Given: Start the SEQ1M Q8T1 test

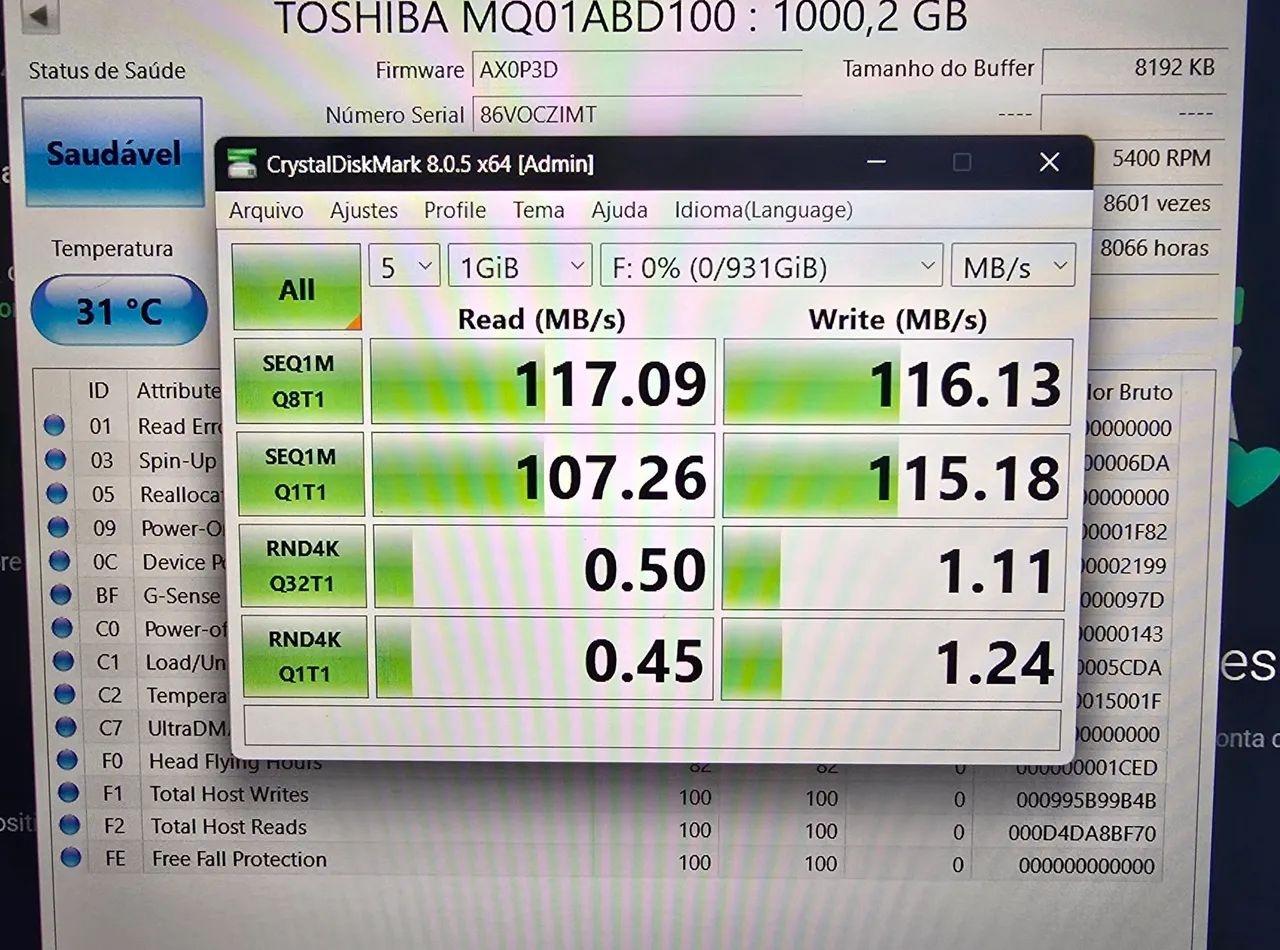Looking at the screenshot, I should coord(299,381).
